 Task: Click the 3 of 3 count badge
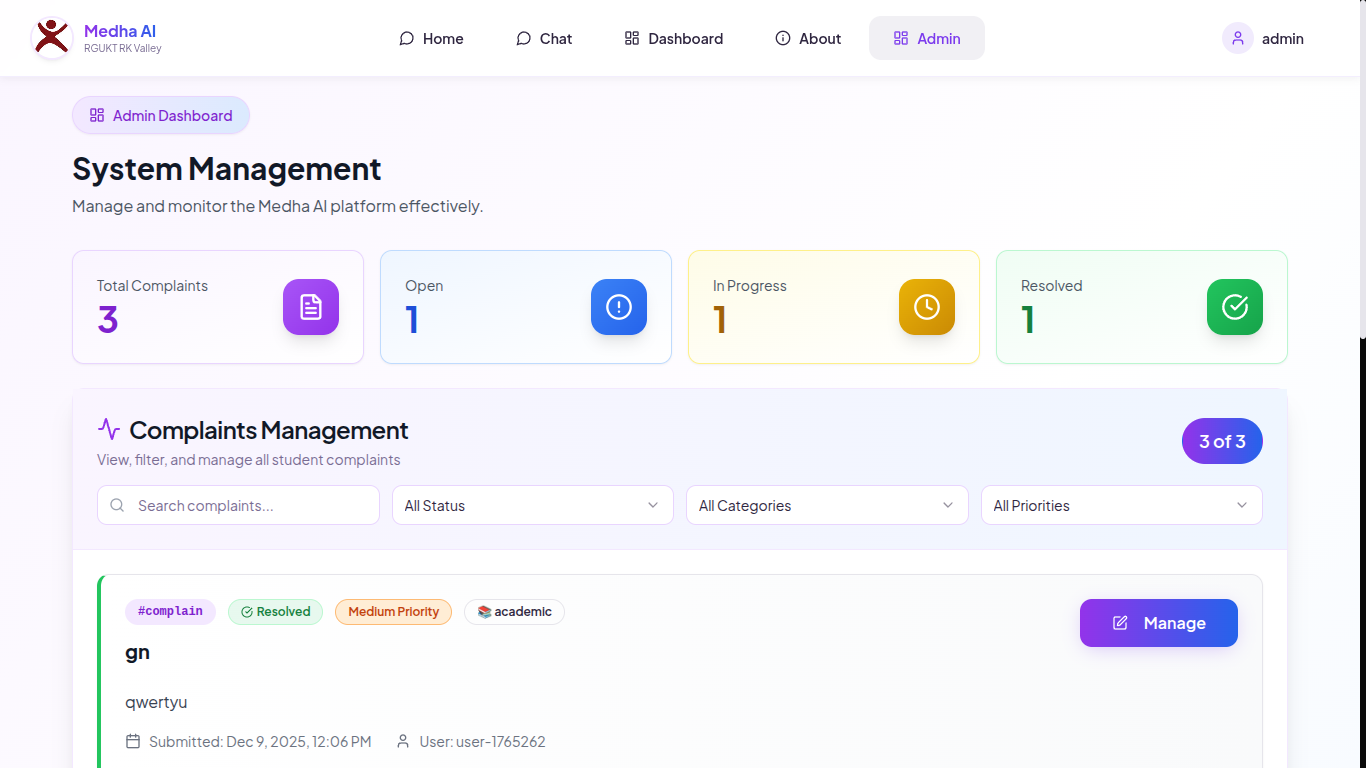[x=1222, y=441]
